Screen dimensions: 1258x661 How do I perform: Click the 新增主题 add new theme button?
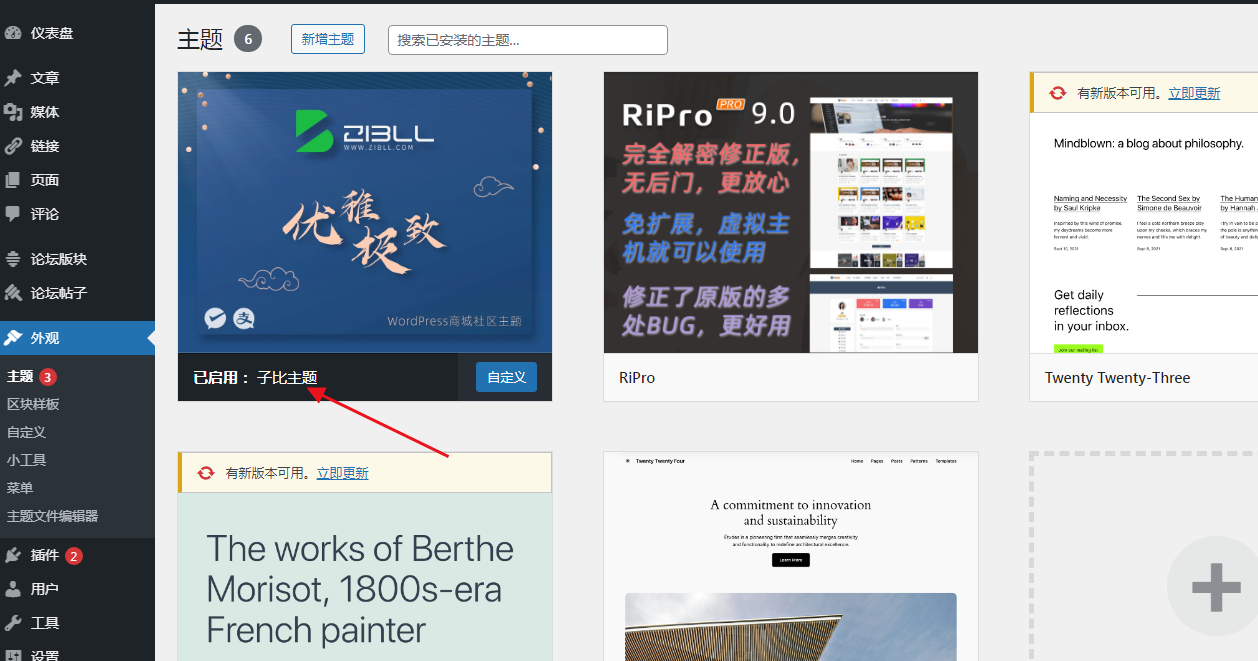point(328,39)
